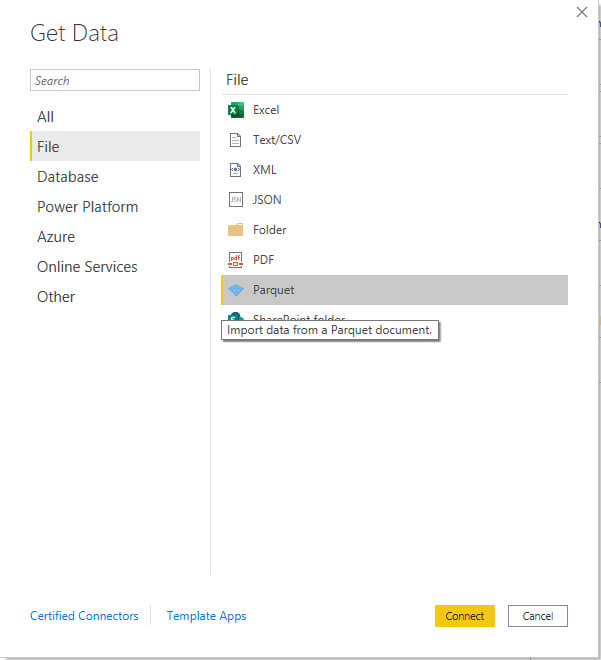This screenshot has width=601, height=660.
Task: Select the Excel label in the File list
Action: click(x=266, y=110)
